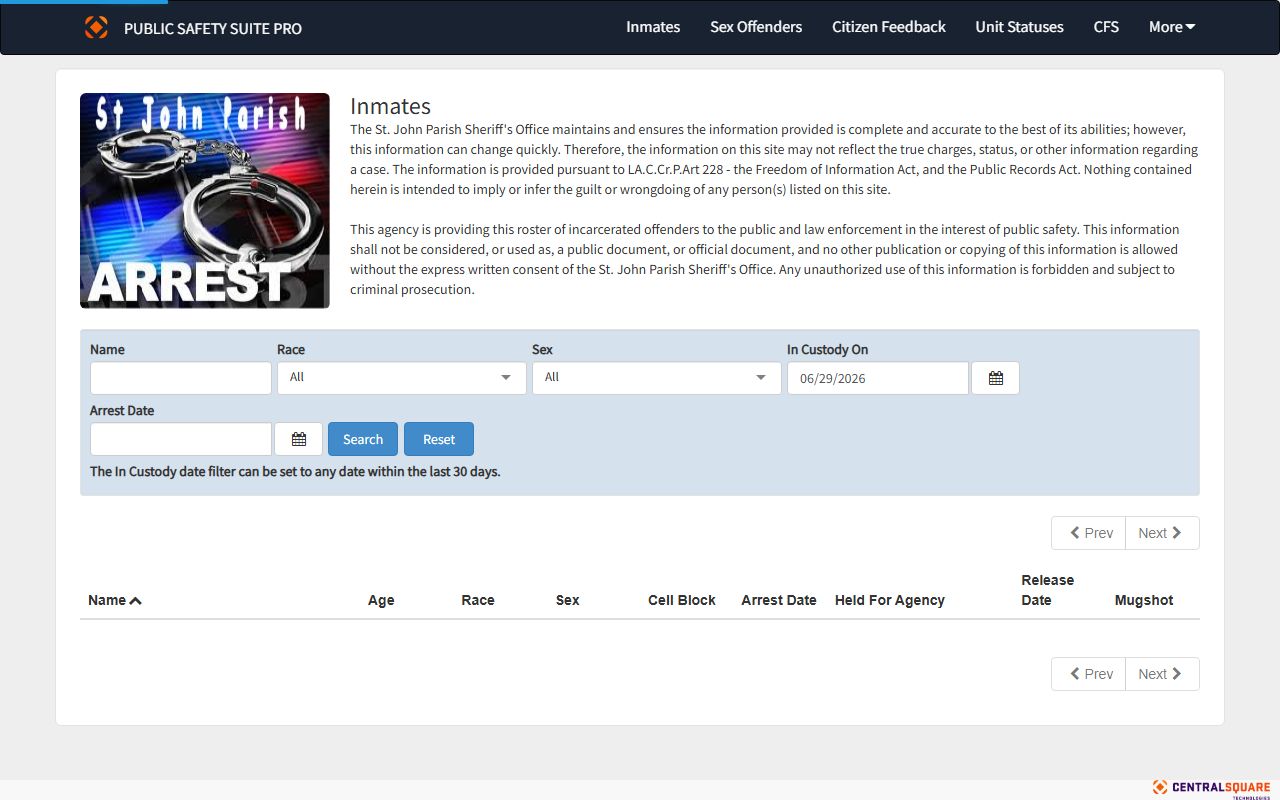The height and width of the screenshot is (800, 1280).
Task: Sort the table by Cell Block
Action: click(x=682, y=600)
